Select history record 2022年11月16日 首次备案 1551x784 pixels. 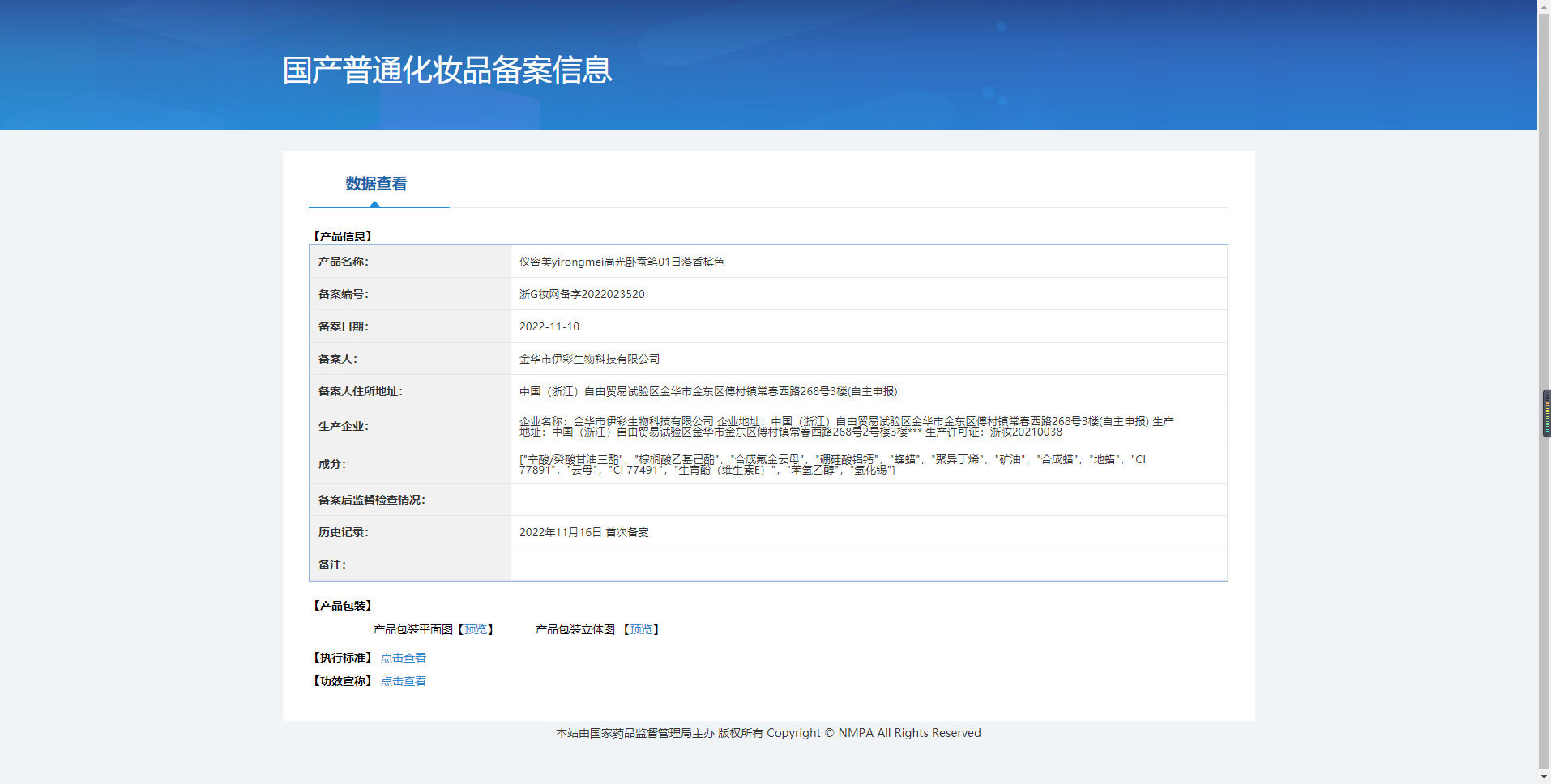click(x=584, y=532)
